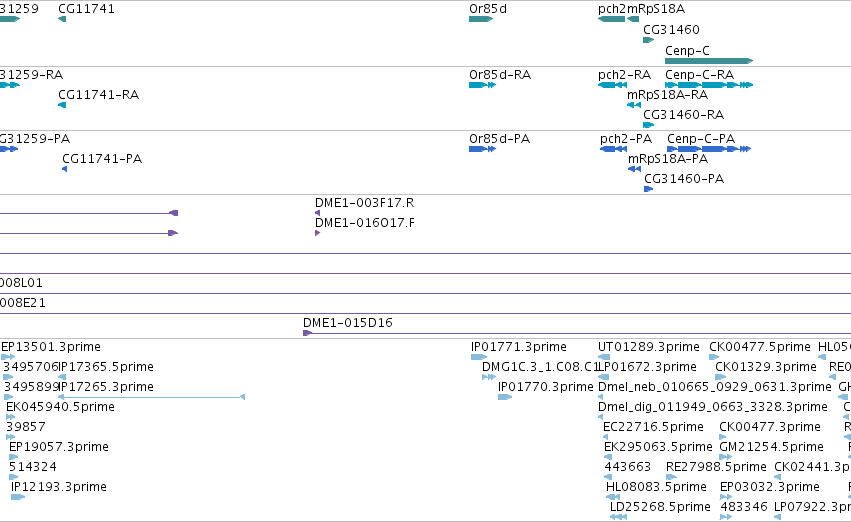Click the Cenp-C gene bar glyph
Viewport: 851px width, 522px height.
coord(709,61)
